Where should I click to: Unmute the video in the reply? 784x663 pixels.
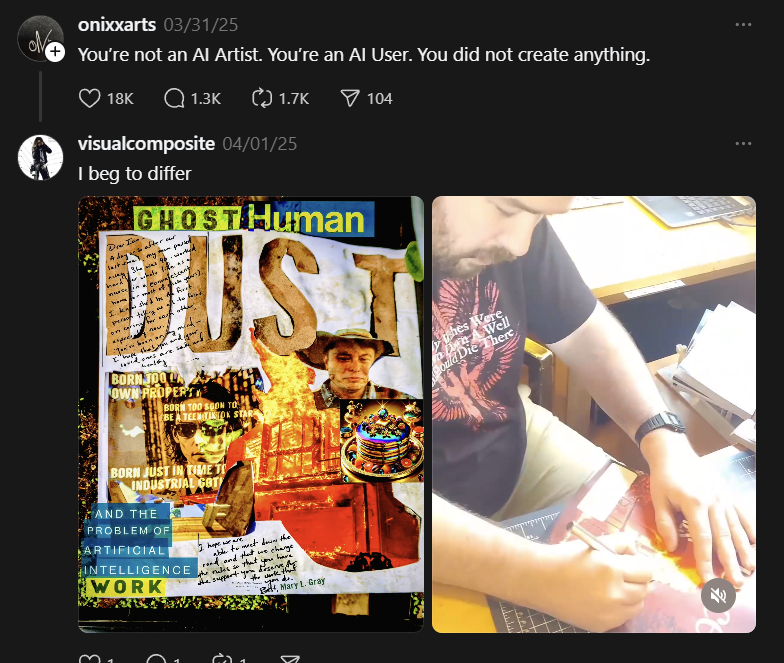coord(718,595)
